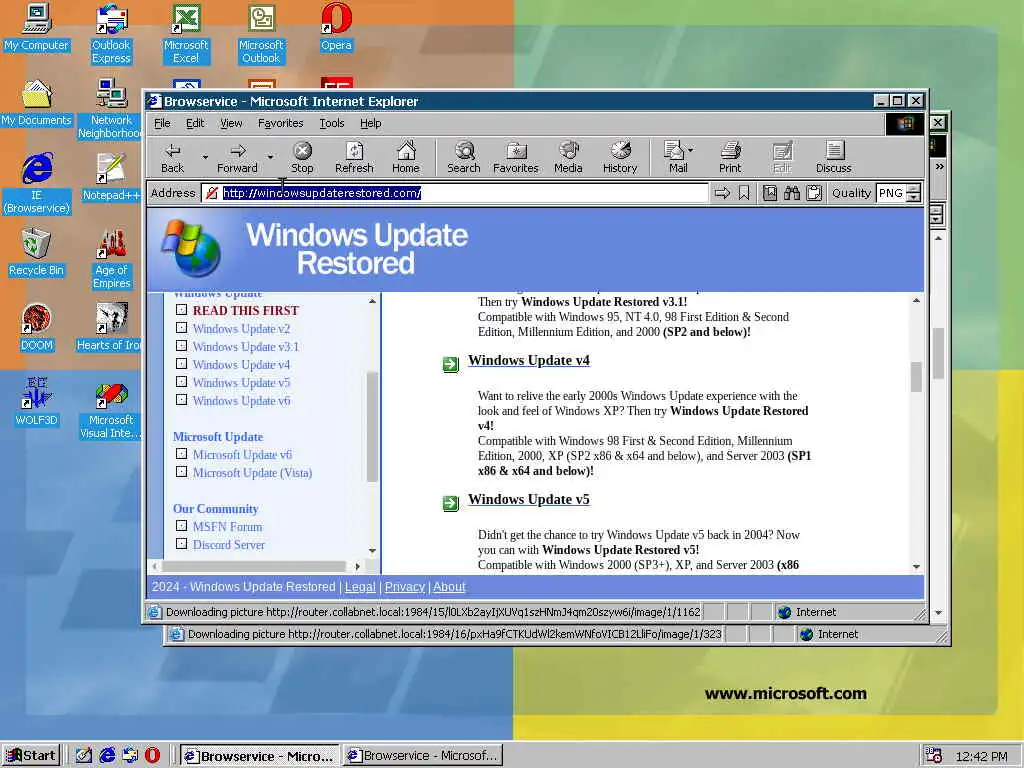Select the DOOM desktop icon
1024x768 pixels.
click(37, 328)
